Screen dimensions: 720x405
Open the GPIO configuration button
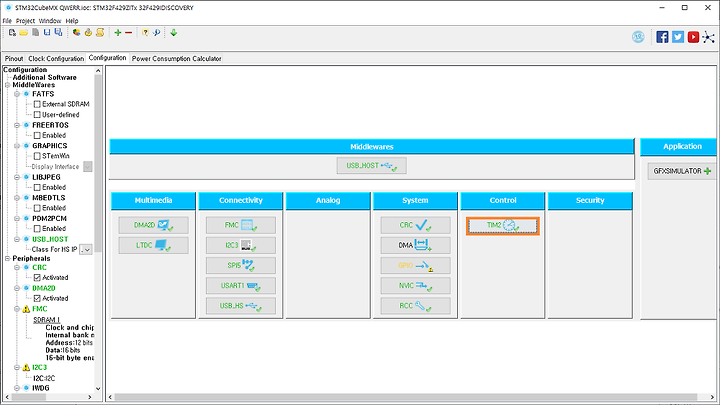coord(415,265)
